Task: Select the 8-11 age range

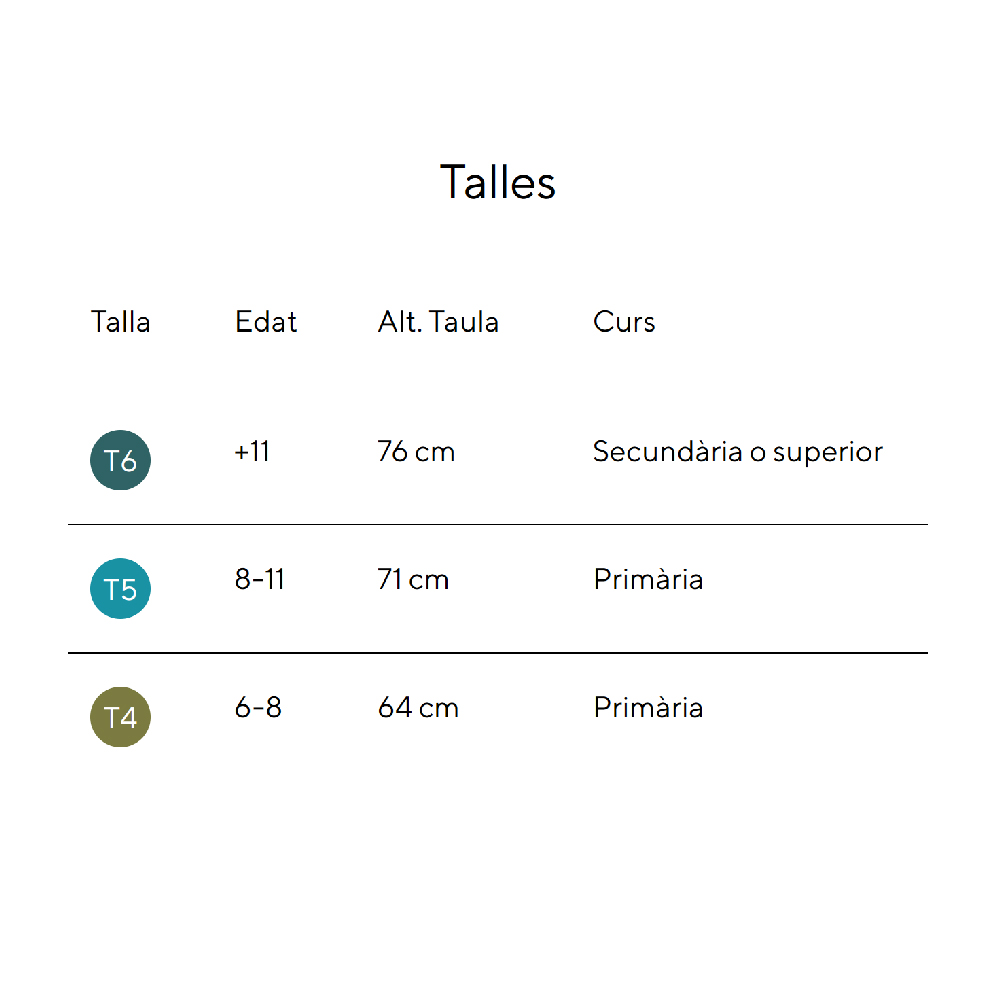Action: [x=260, y=580]
